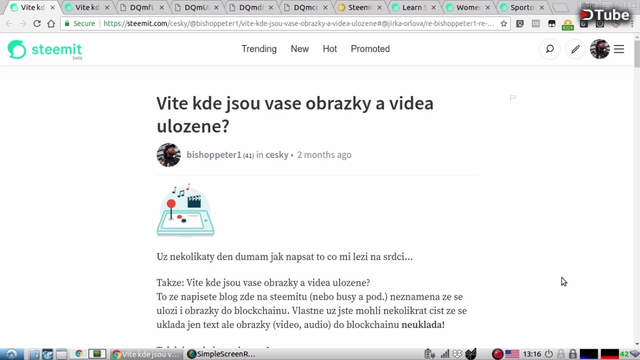Click the 13:16 taskbar clock
The height and width of the screenshot is (360, 640).
532,354
